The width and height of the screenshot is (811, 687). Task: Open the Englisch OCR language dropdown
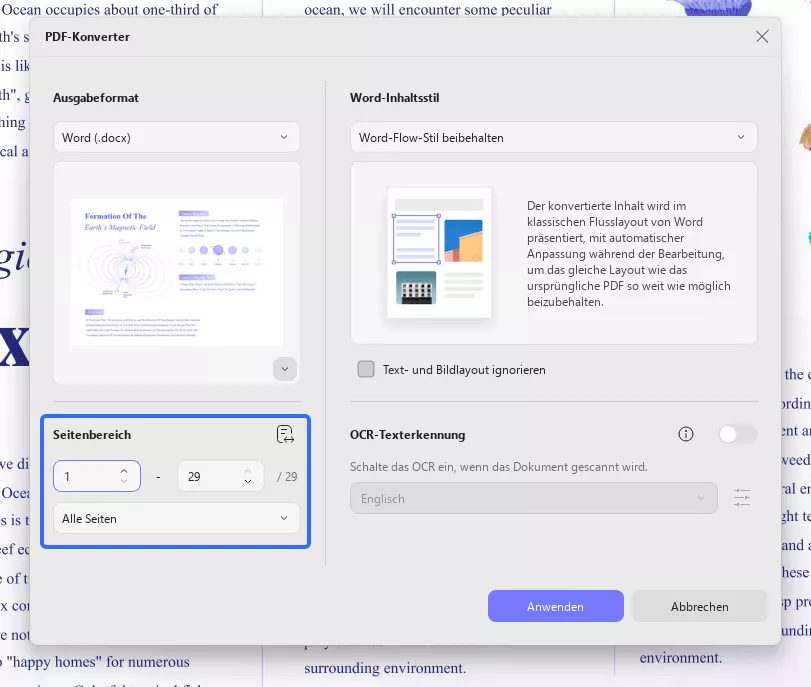[533, 498]
